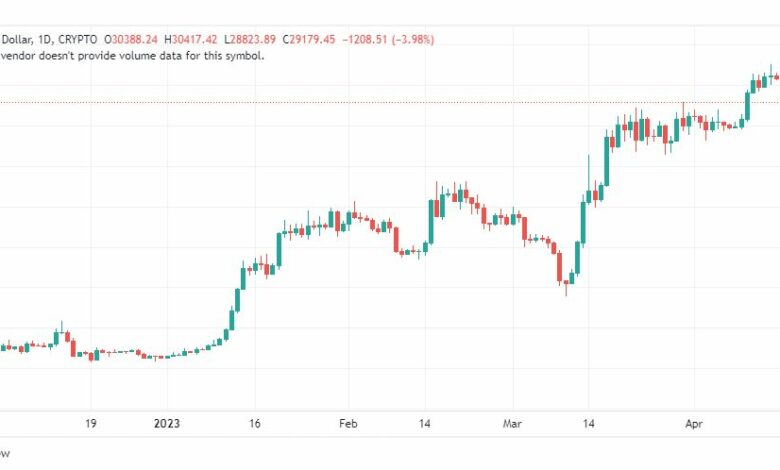The width and height of the screenshot is (780, 470).
Task: Click the "14" date between Mar and Apr
Action: (589, 424)
